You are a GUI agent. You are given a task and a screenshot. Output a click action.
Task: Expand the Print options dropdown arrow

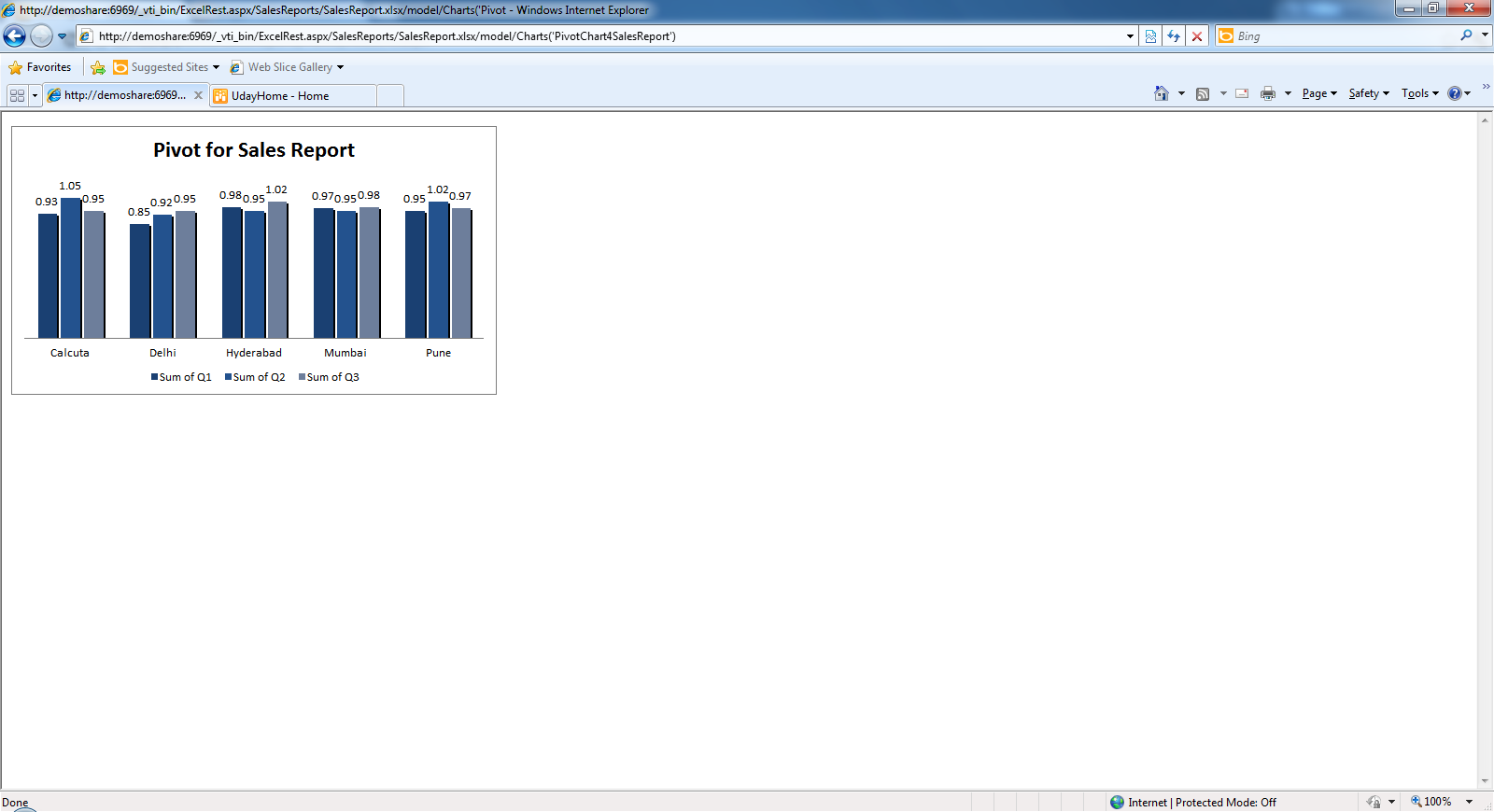(1288, 93)
